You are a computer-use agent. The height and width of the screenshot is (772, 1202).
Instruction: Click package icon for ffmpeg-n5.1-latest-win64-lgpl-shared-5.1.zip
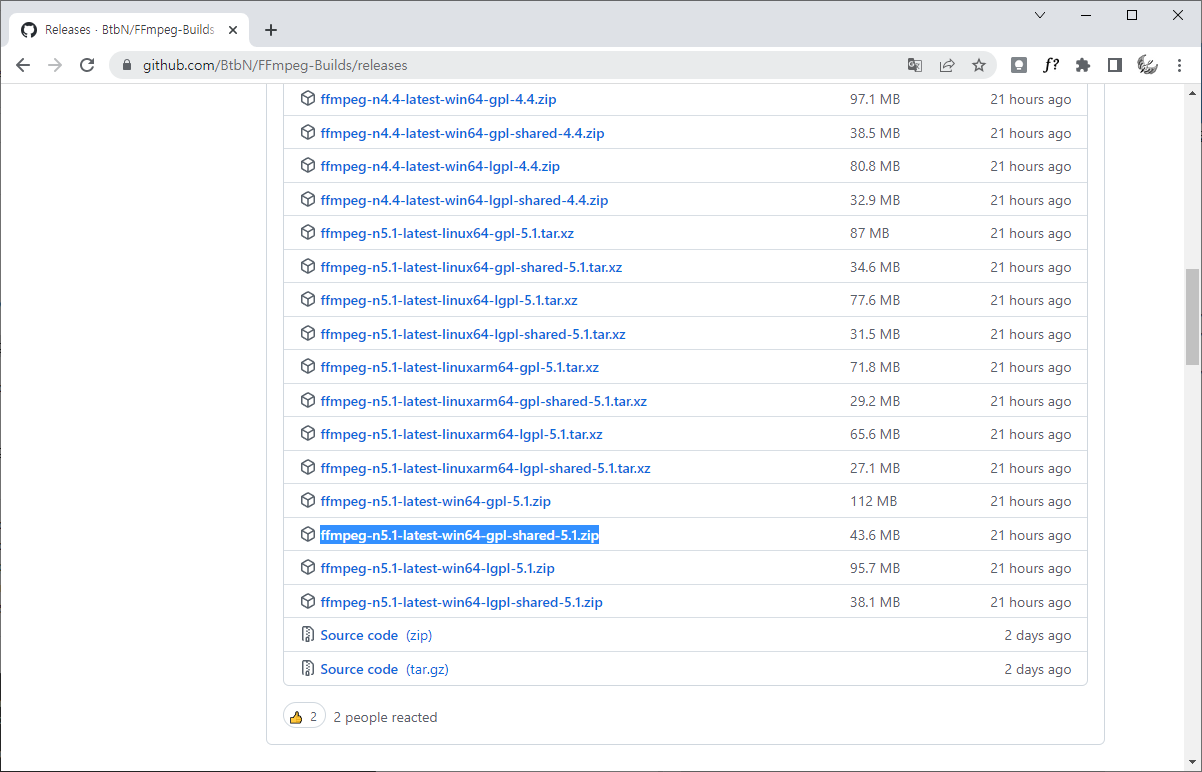click(x=308, y=602)
